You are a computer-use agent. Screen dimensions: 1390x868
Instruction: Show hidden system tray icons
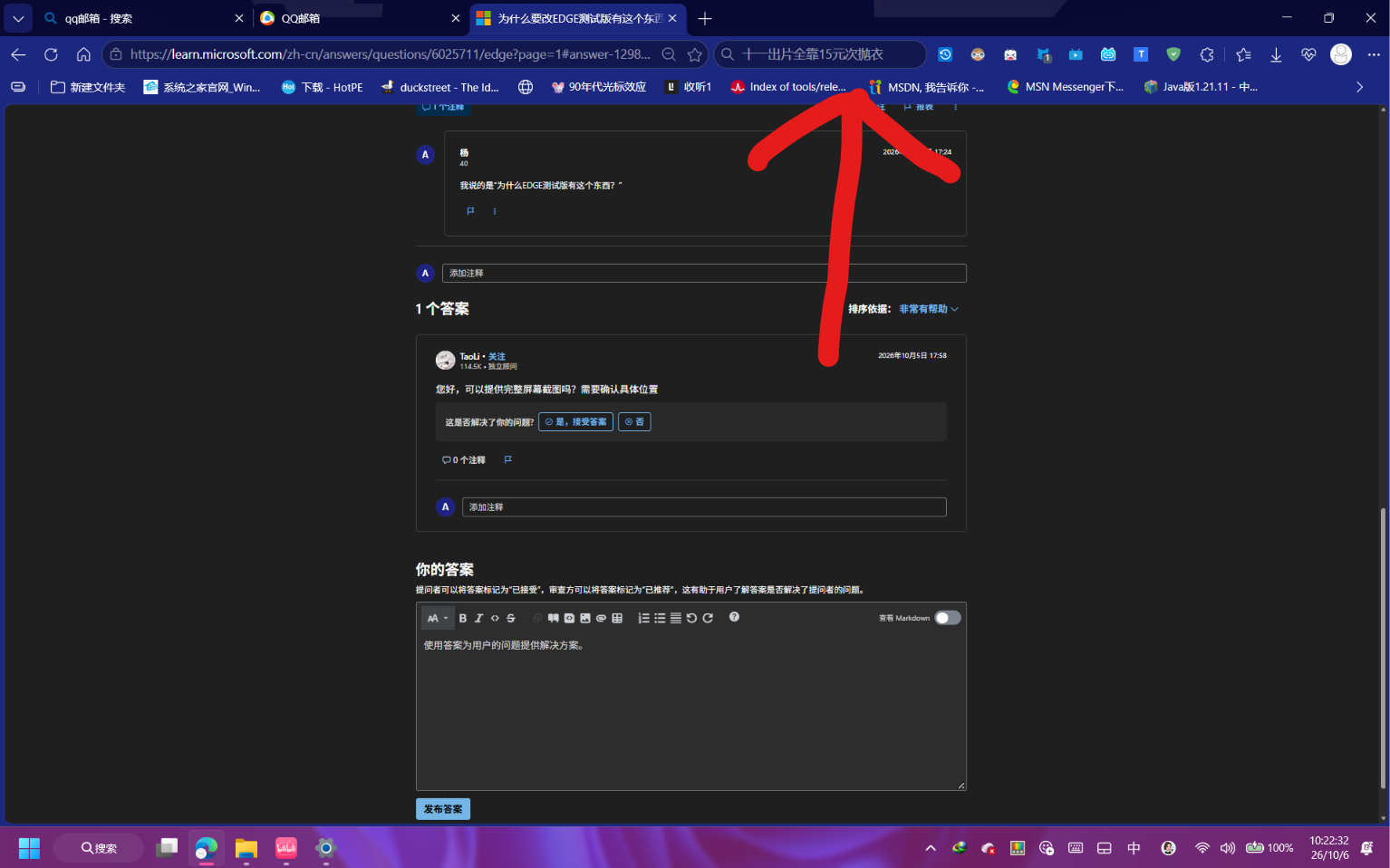[931, 848]
